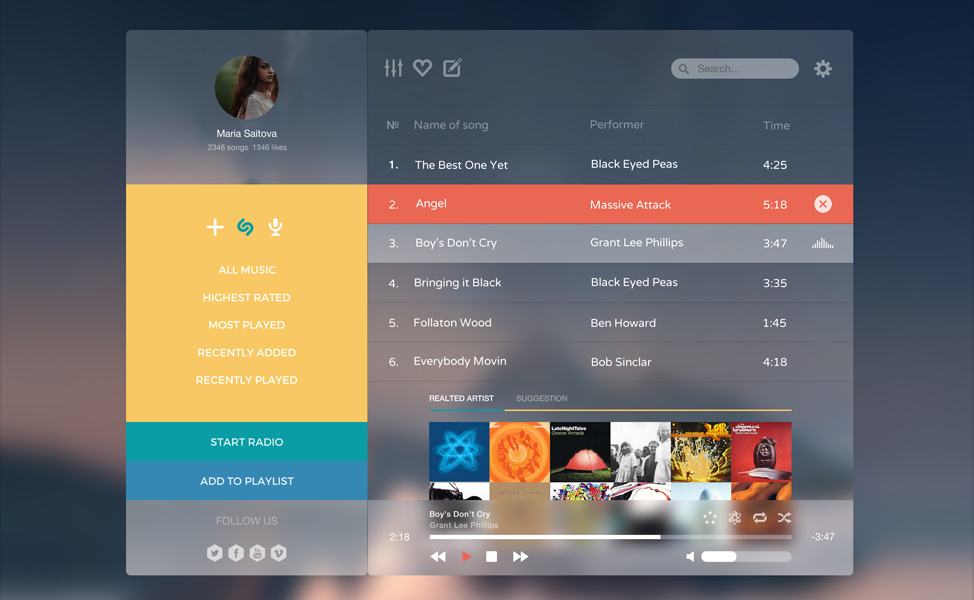The height and width of the screenshot is (600, 974).
Task: Open the Most Played music list
Action: [x=247, y=325]
